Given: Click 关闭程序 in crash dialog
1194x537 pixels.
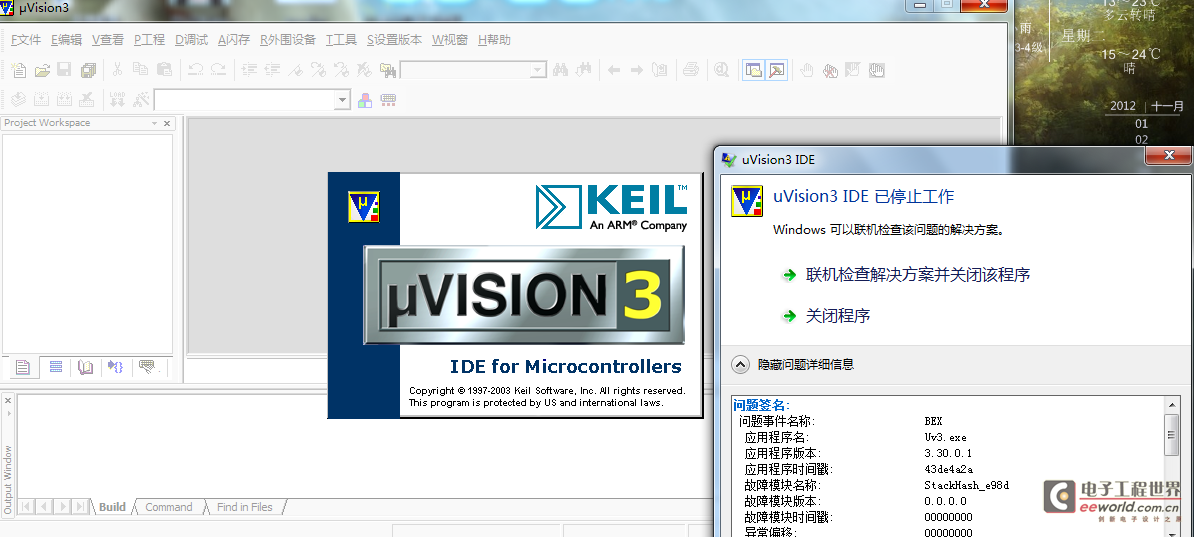Looking at the screenshot, I should 838,315.
